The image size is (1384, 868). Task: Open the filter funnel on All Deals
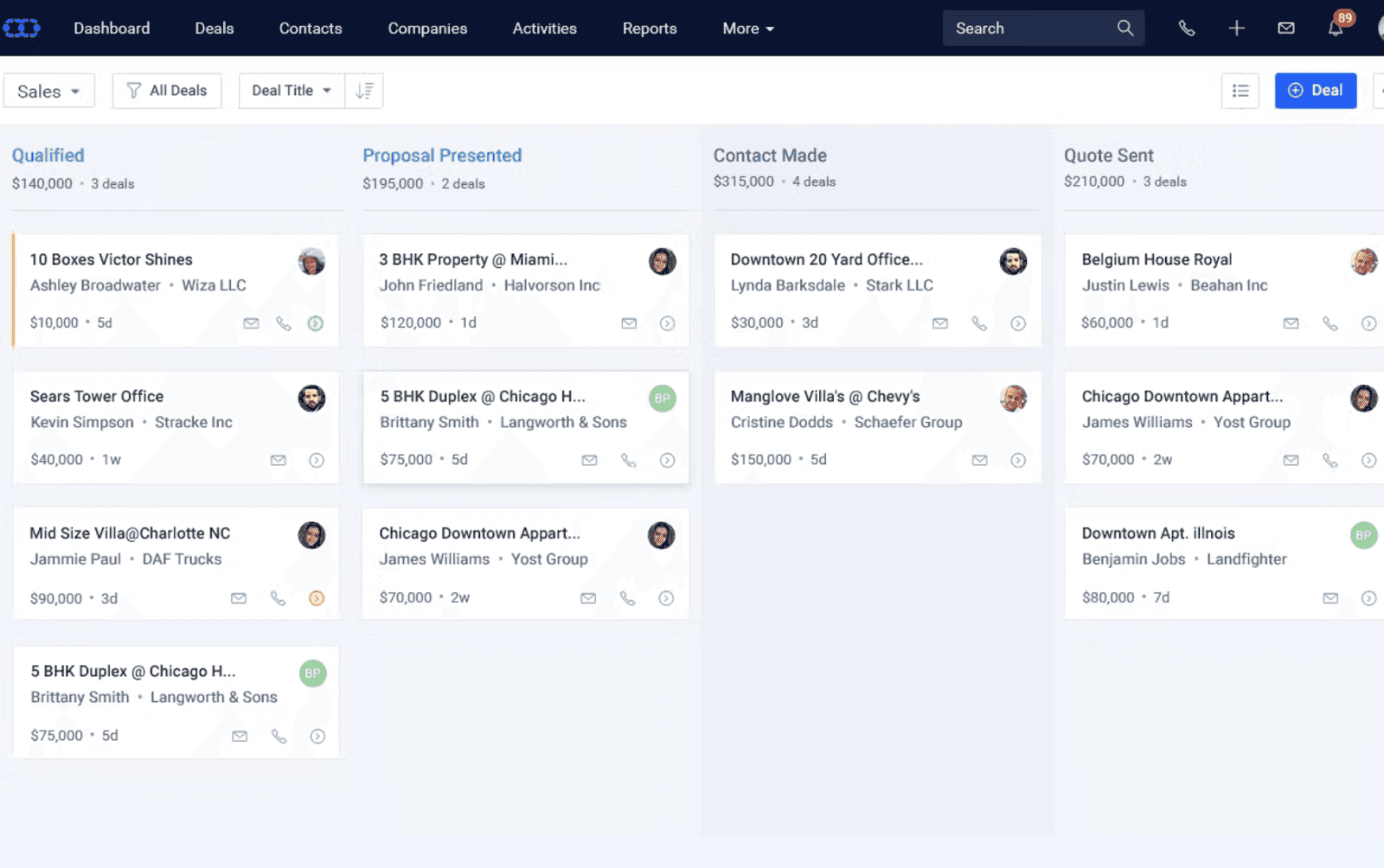(133, 90)
